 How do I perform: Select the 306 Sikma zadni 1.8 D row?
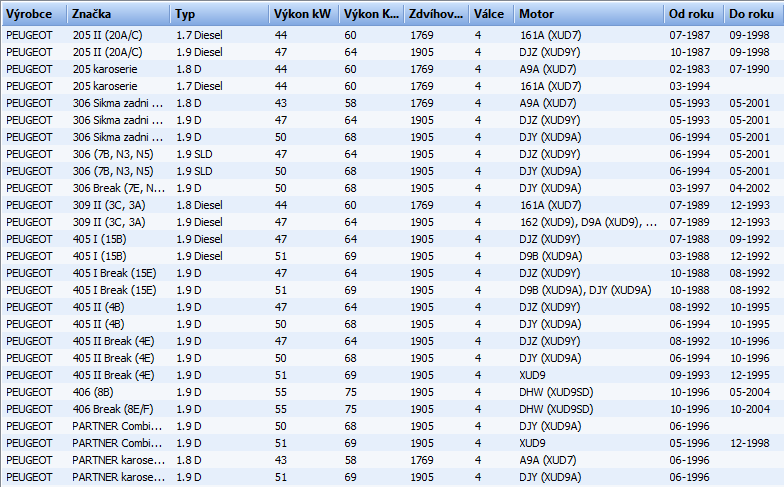(392, 103)
